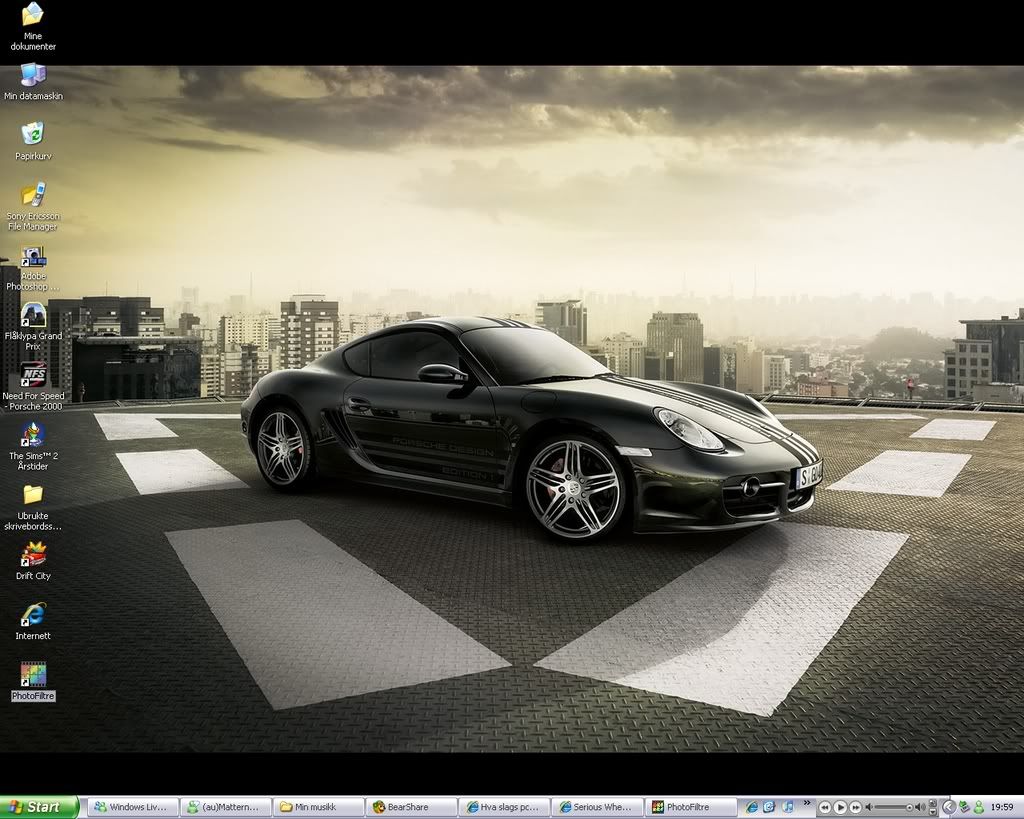Launch Adobe Photoshop from desktop
This screenshot has width=1024, height=819.
click(33, 256)
